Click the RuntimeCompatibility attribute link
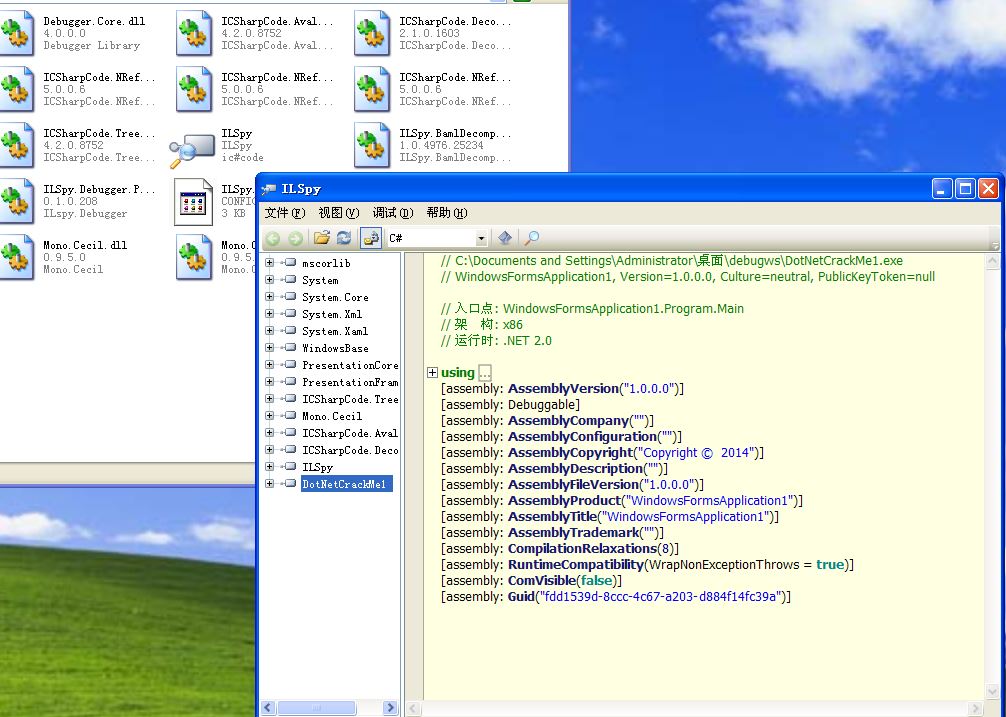The image size is (1006, 717). pyautogui.click(x=575, y=565)
